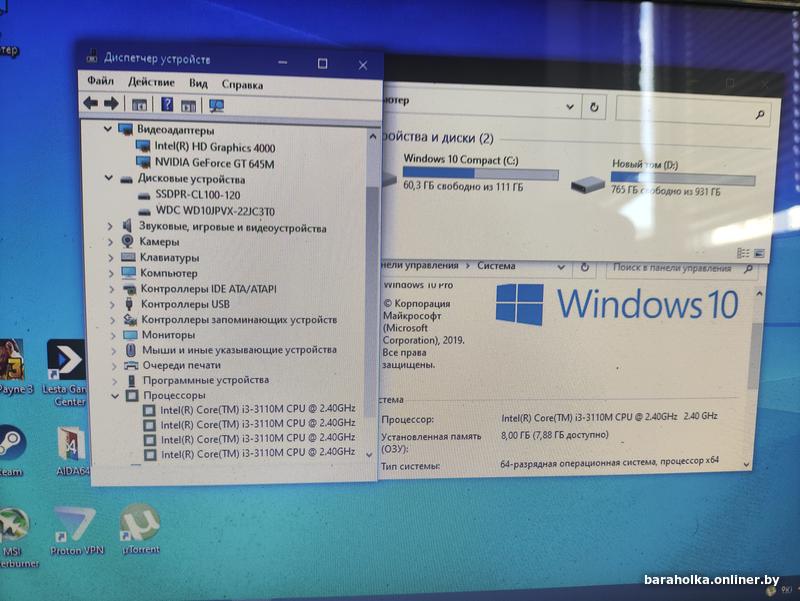Screen dimensions: 800x601
Task: Click the scroll-up arrow in Device Manager
Action: click(372, 137)
